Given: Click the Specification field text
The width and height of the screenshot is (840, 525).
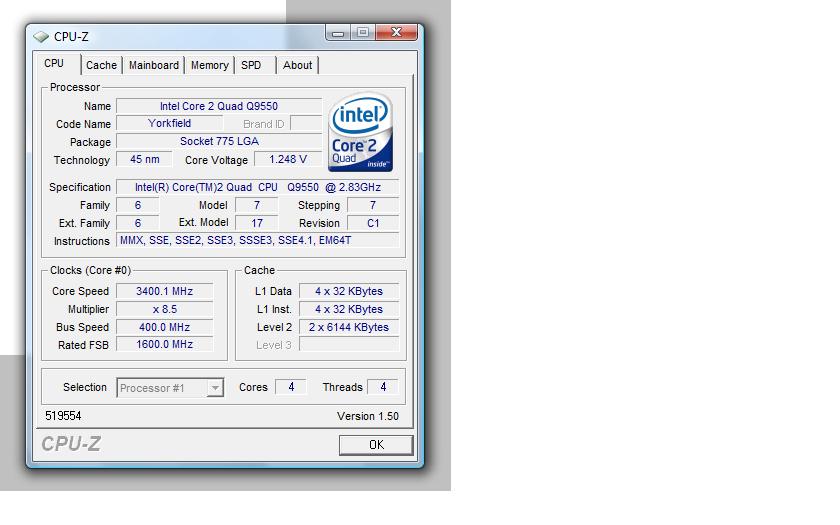Looking at the screenshot, I should click(258, 187).
